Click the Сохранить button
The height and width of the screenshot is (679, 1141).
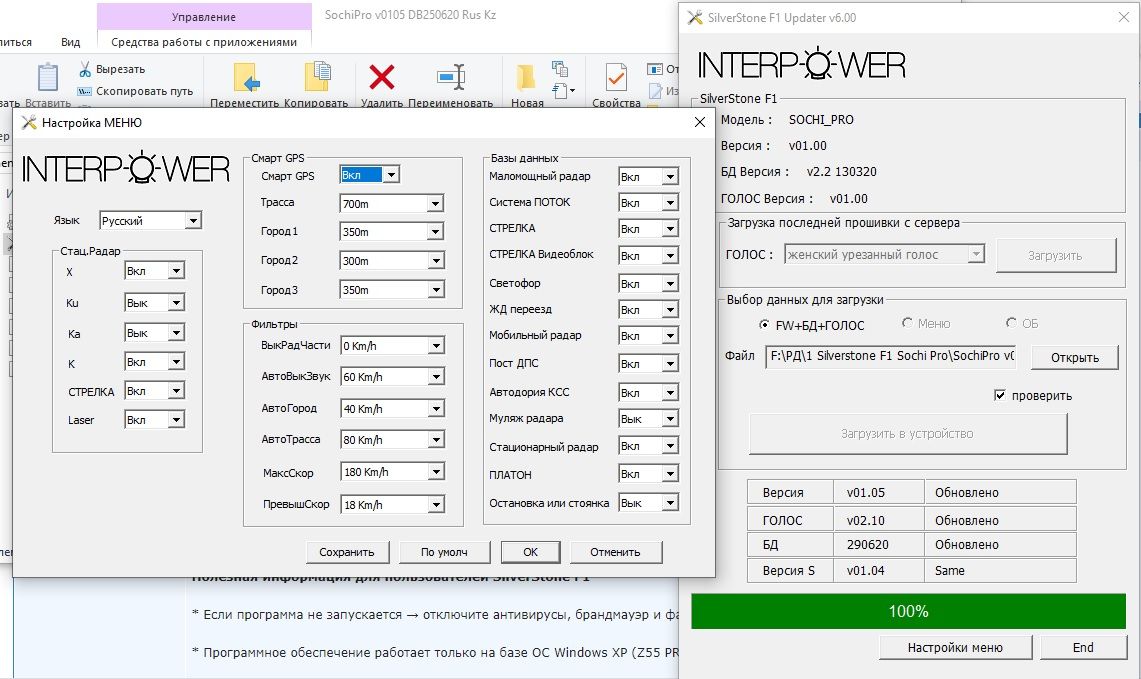347,552
